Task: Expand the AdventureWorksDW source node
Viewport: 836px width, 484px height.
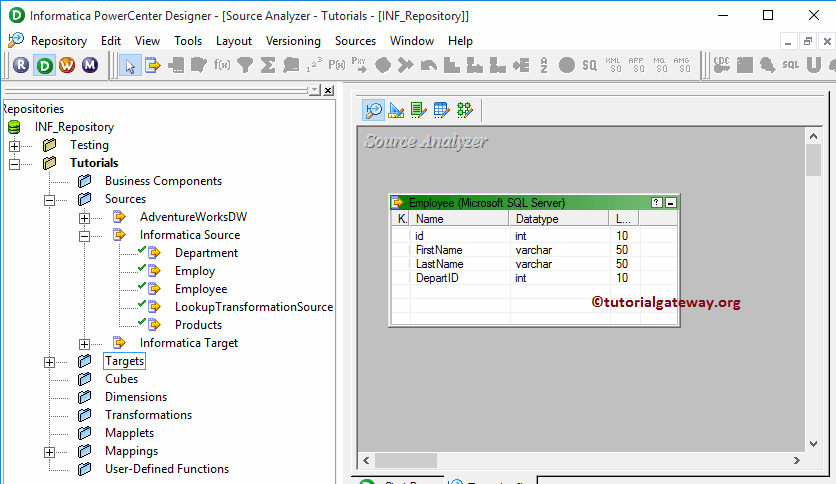Action: [x=84, y=218]
